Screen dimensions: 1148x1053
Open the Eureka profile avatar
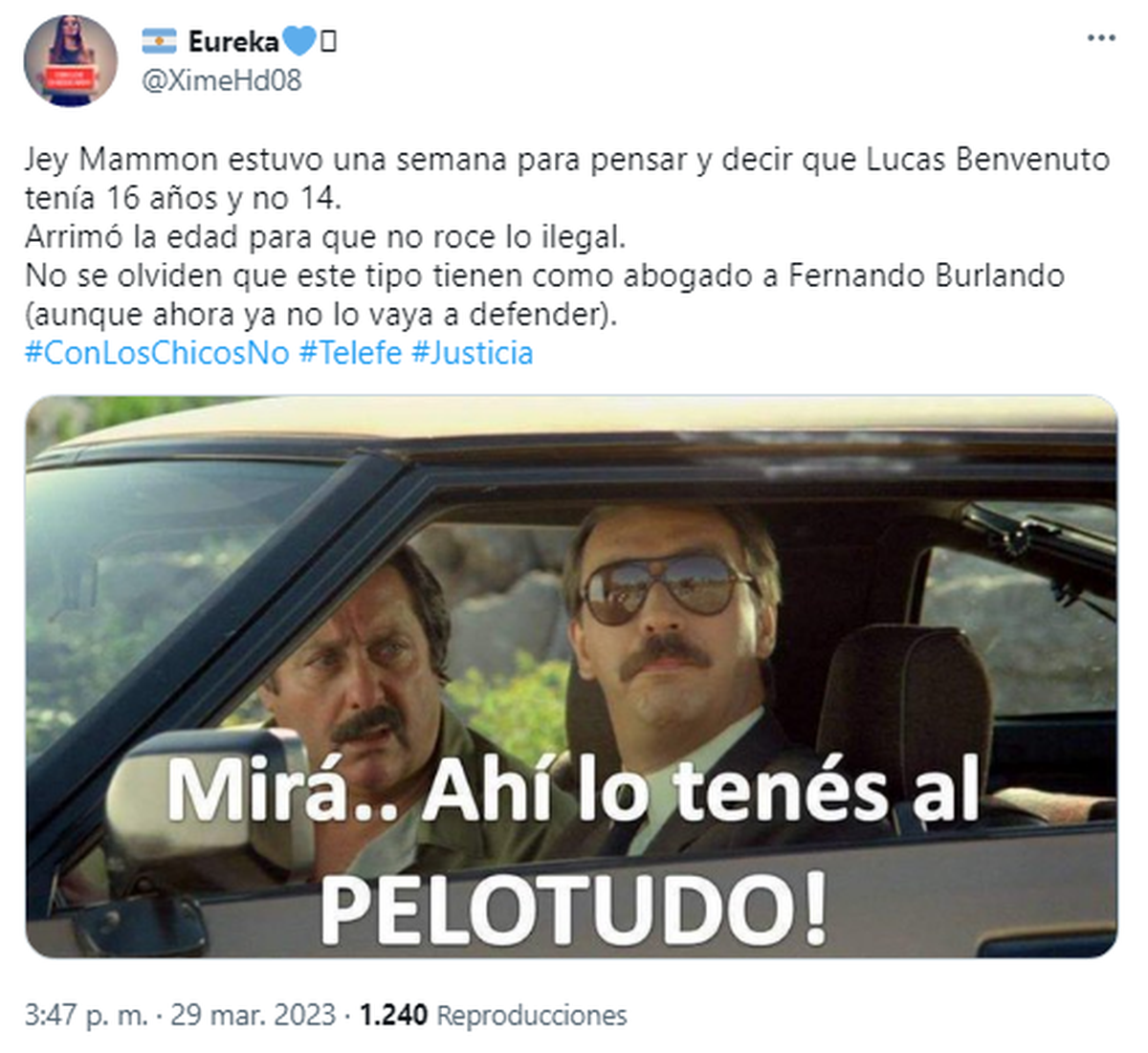pyautogui.click(x=70, y=59)
